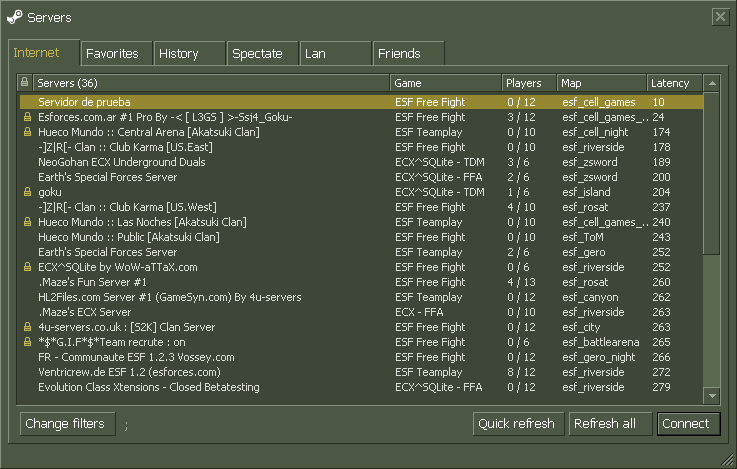The image size is (737, 469).
Task: Click lock icon on Esforces.com.ar #1 row
Action: pos(28,117)
